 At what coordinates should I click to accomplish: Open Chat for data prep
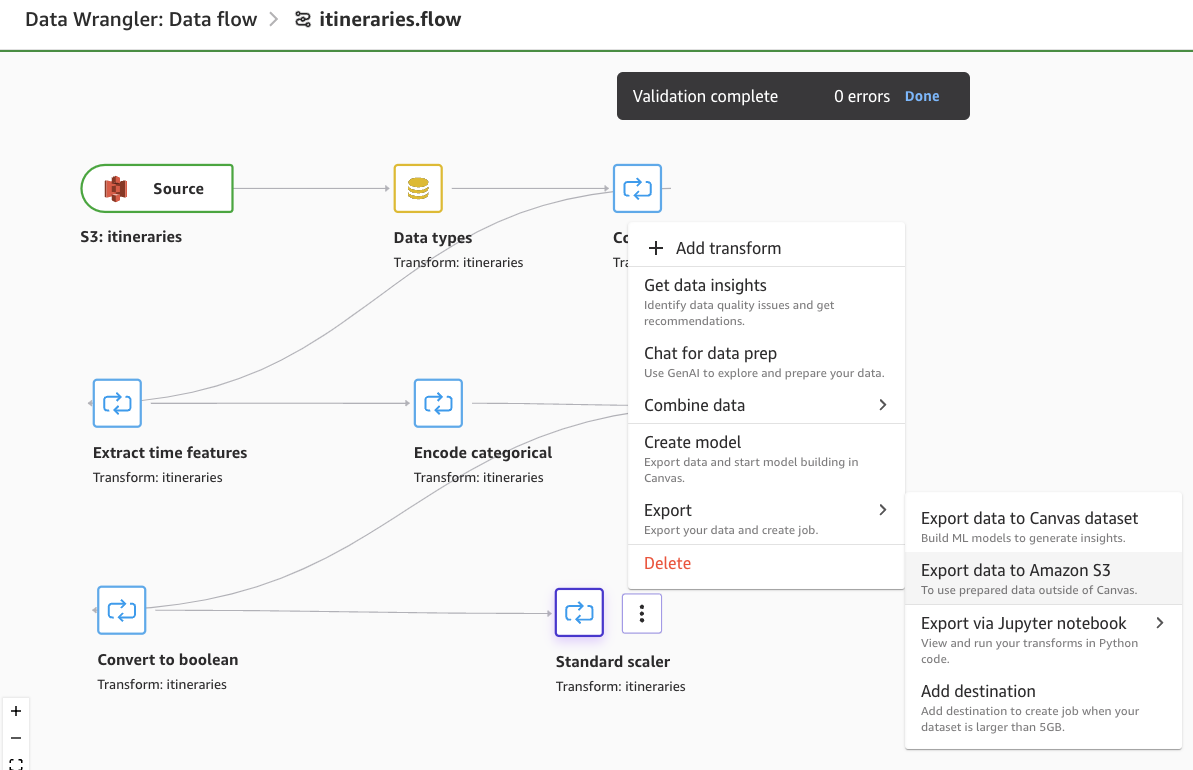[x=766, y=362]
